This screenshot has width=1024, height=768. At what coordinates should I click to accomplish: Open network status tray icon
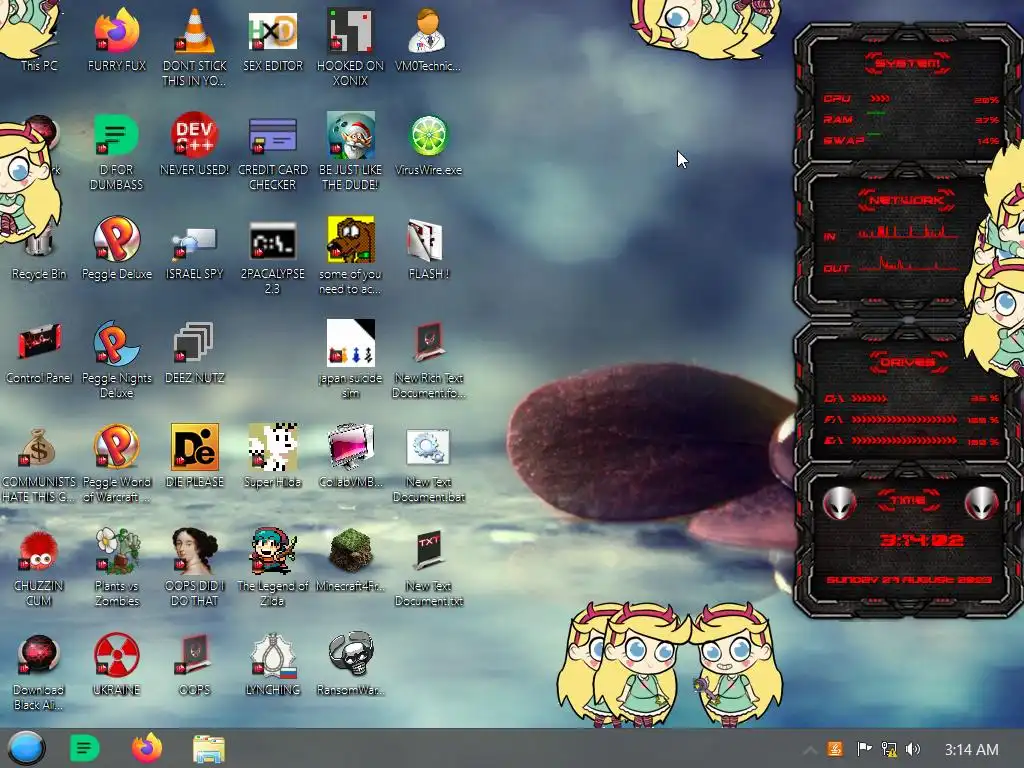[889, 749]
